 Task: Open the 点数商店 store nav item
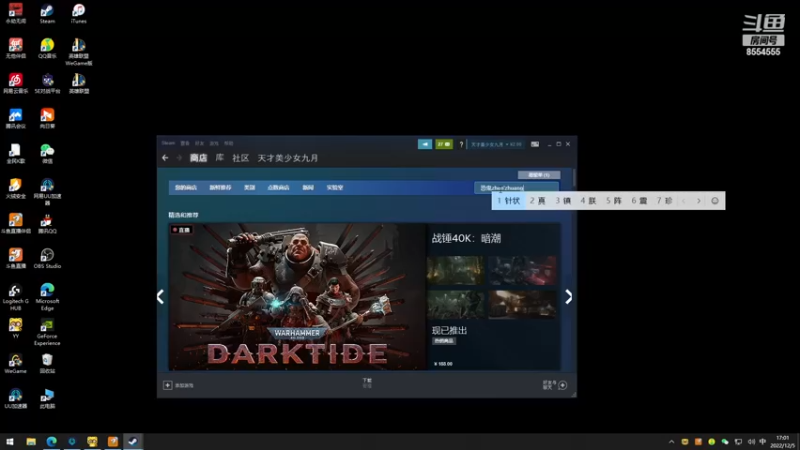tap(279, 188)
